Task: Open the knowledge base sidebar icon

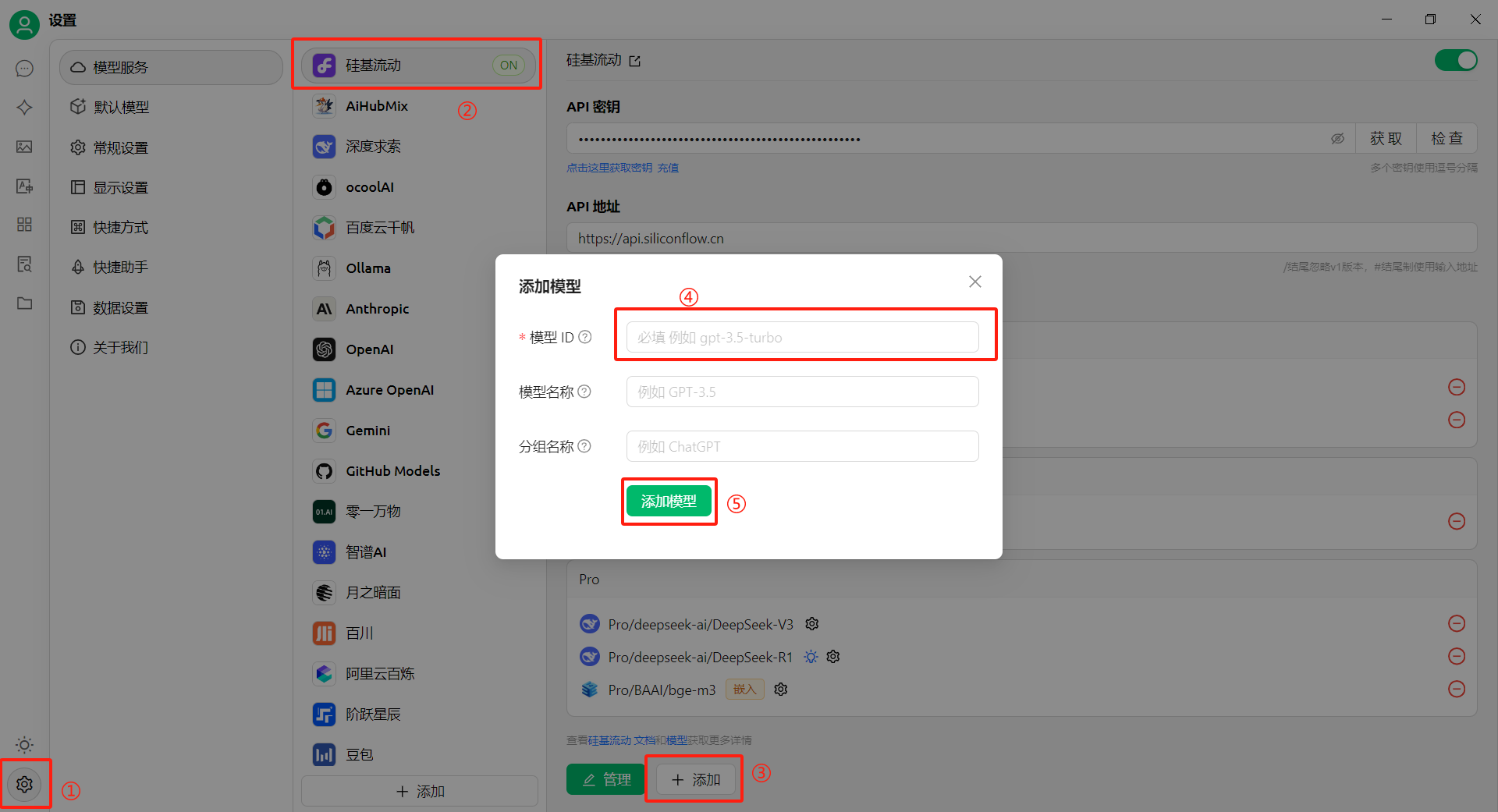Action: [24, 264]
